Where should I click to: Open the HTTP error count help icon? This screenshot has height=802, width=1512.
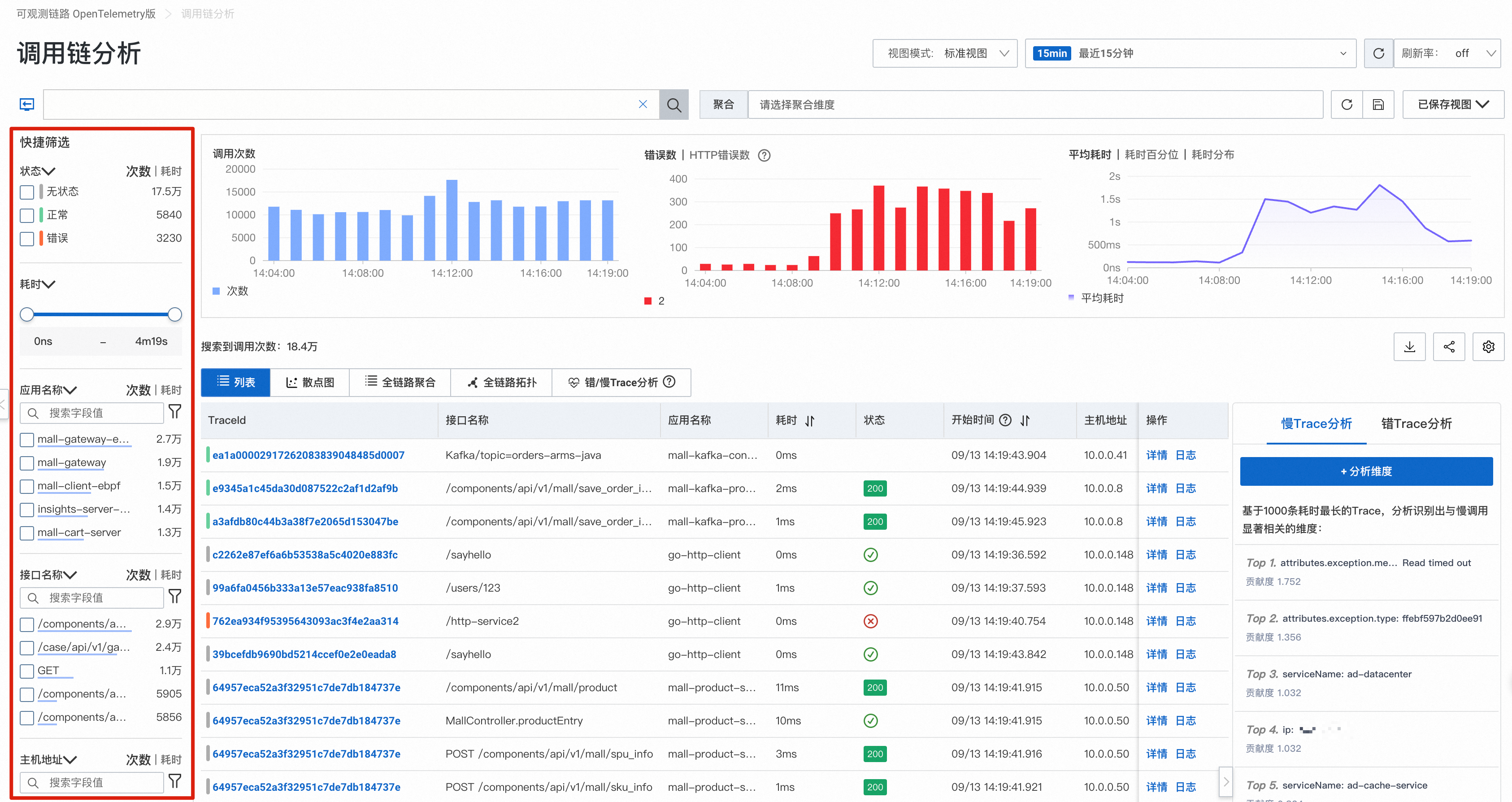click(x=764, y=155)
